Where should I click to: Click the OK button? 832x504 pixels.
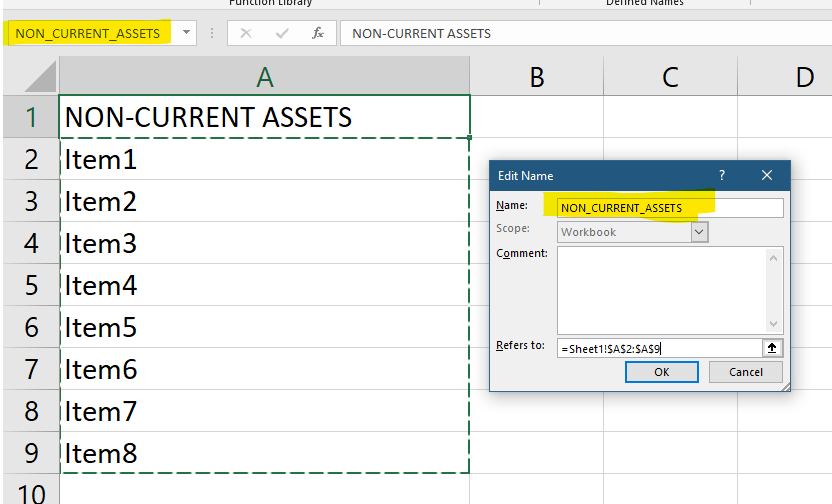pyautogui.click(x=662, y=372)
